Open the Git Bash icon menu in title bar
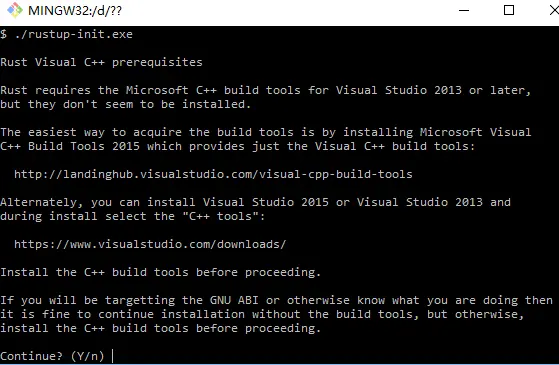The image size is (559, 365). tap(15, 10)
